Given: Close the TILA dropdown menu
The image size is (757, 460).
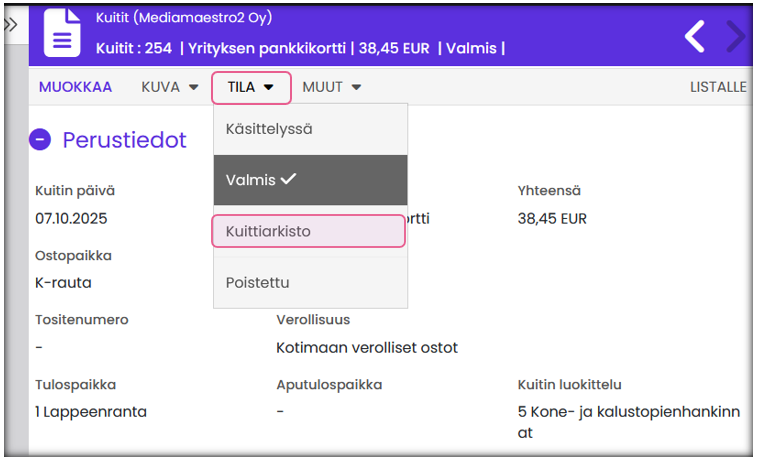Looking at the screenshot, I should point(251,87).
